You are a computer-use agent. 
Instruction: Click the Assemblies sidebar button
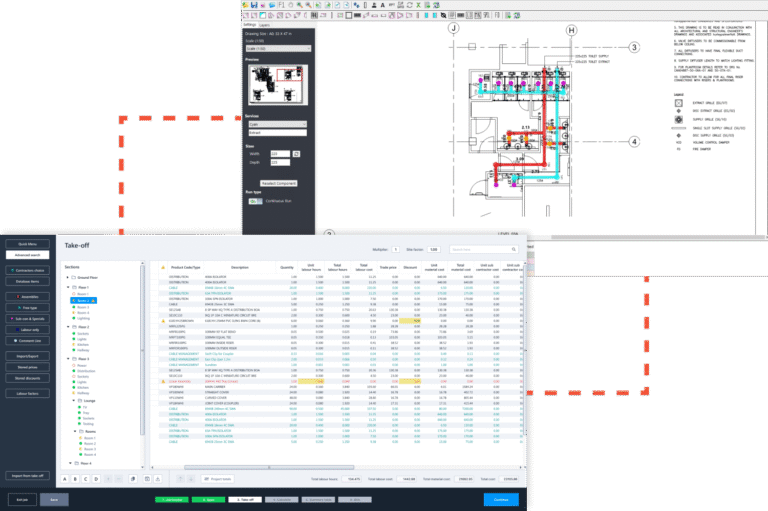pyautogui.click(x=27, y=297)
